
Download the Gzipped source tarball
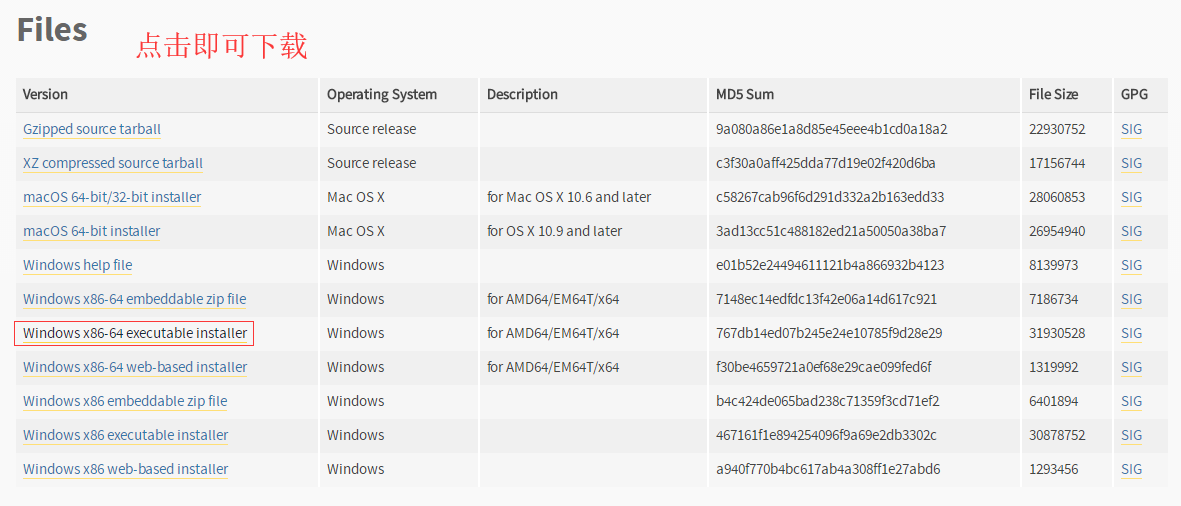pyautogui.click(x=92, y=129)
